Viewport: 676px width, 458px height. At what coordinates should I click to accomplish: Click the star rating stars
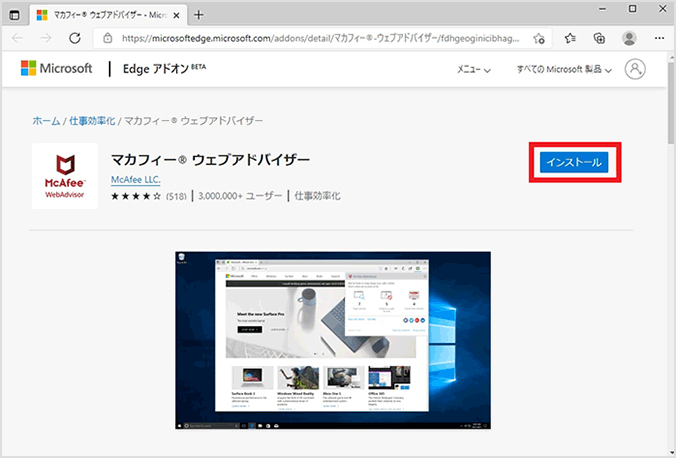click(x=136, y=196)
